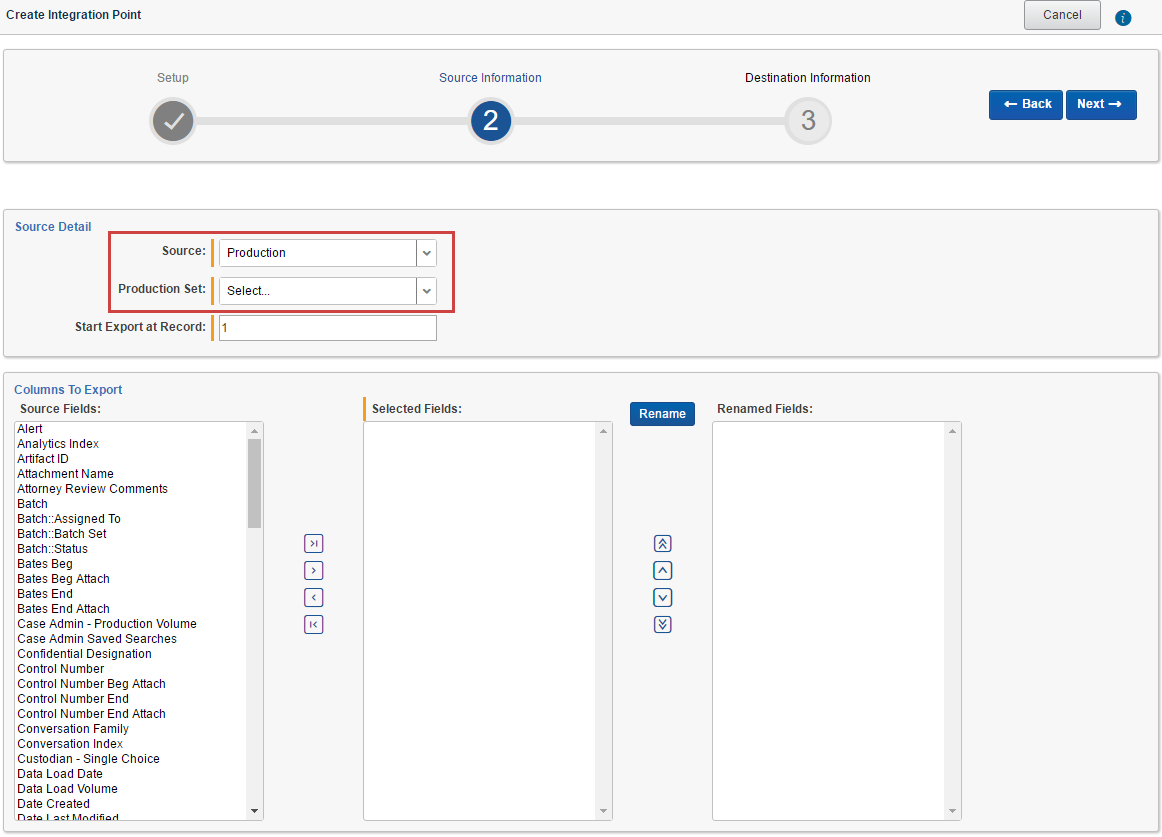Click Selected Fields scrollbar down arrow

603,811
